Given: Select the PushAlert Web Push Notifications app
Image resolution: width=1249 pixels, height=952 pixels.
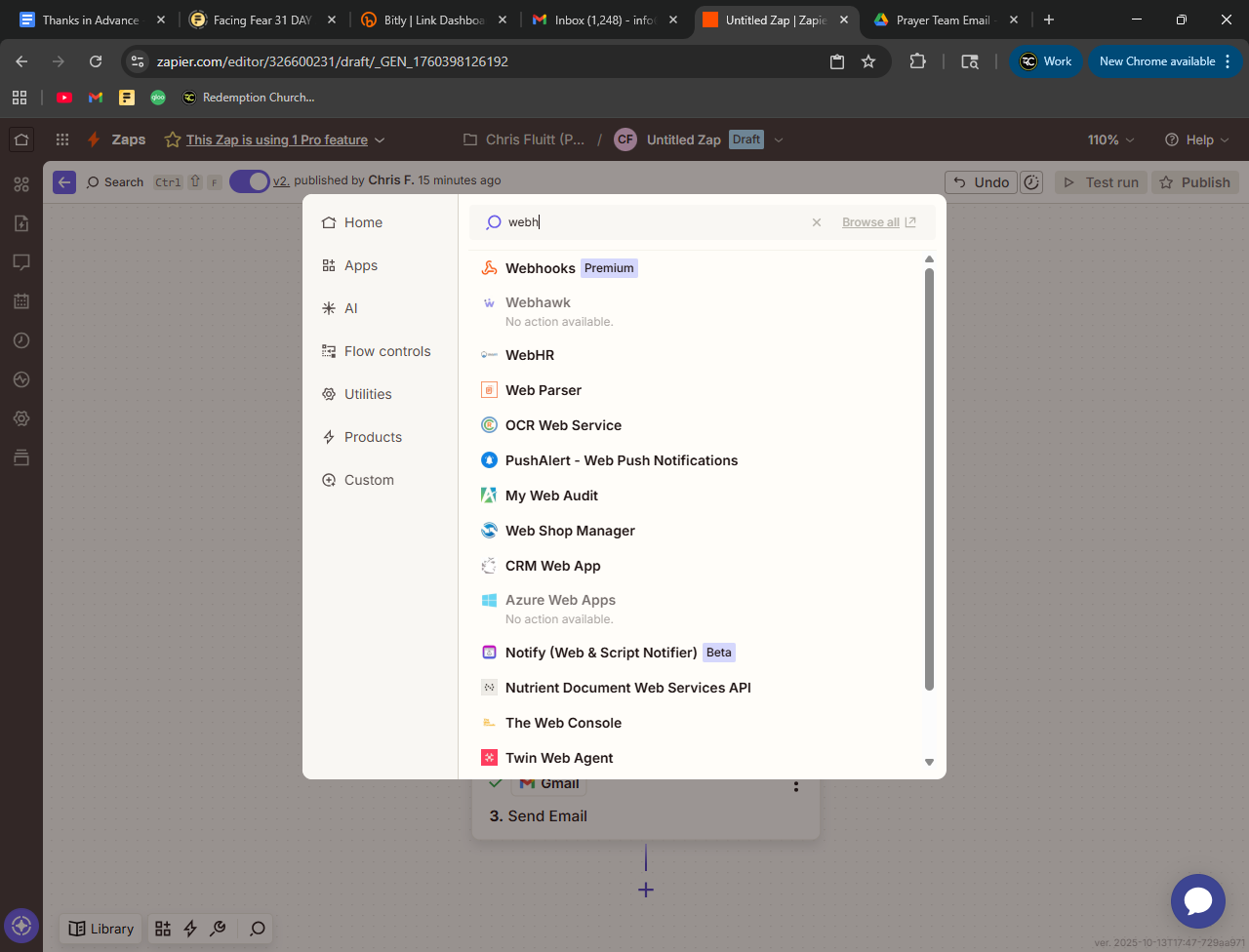Looking at the screenshot, I should click(621, 460).
